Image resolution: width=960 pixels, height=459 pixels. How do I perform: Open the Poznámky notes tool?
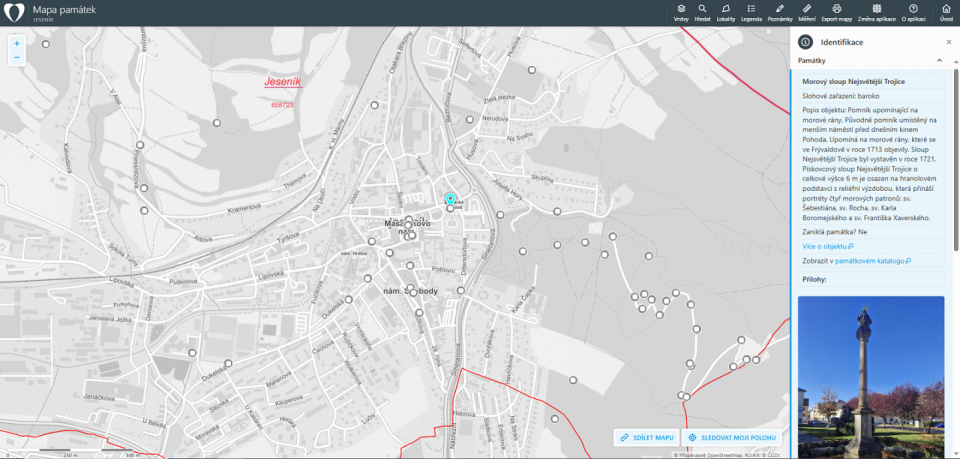pyautogui.click(x=780, y=12)
